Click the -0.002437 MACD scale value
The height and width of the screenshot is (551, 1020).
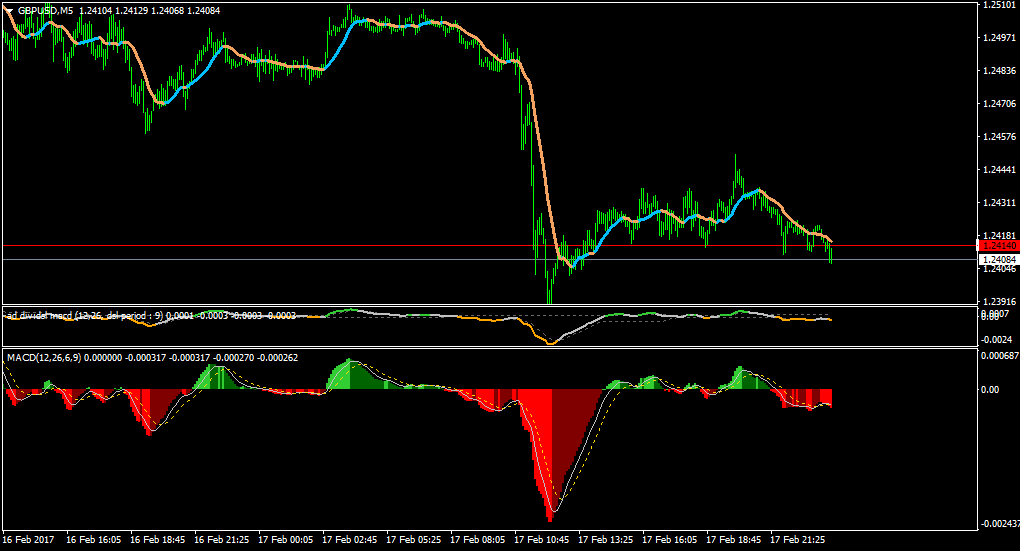point(1000,524)
